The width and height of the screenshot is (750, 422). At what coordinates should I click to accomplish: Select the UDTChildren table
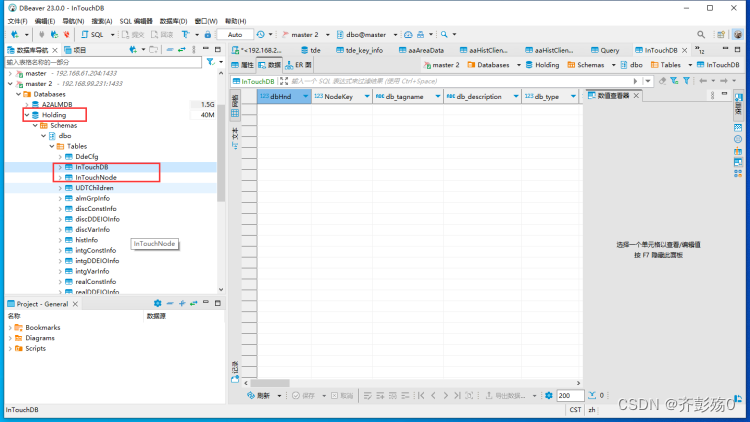pos(94,188)
